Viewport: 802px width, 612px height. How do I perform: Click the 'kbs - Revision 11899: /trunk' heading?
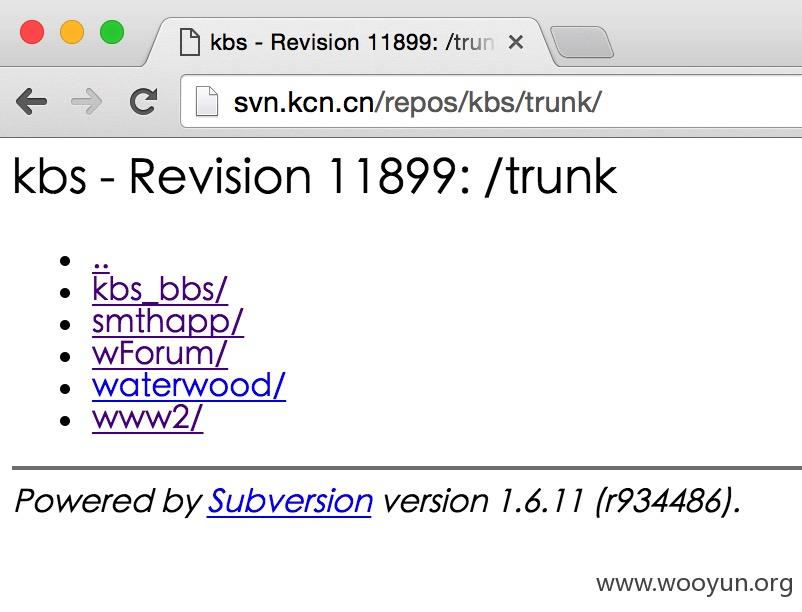(315, 176)
